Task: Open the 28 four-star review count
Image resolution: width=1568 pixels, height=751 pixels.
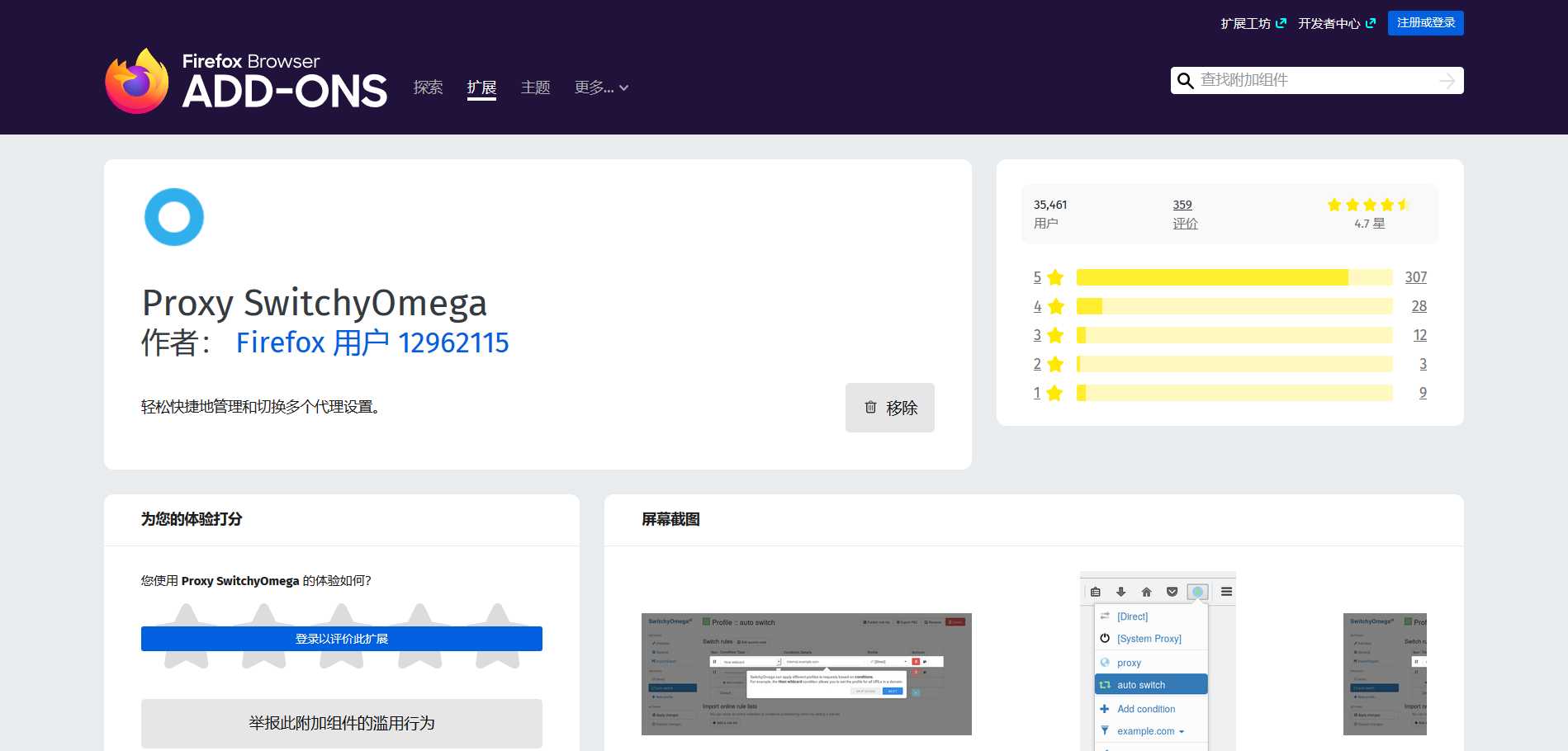Action: (x=1419, y=306)
